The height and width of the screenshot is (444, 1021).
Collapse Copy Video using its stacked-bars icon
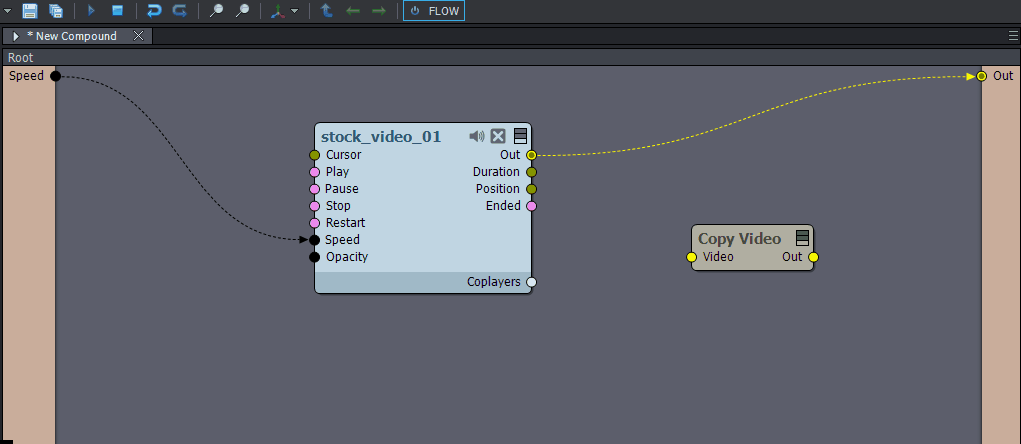coord(802,238)
